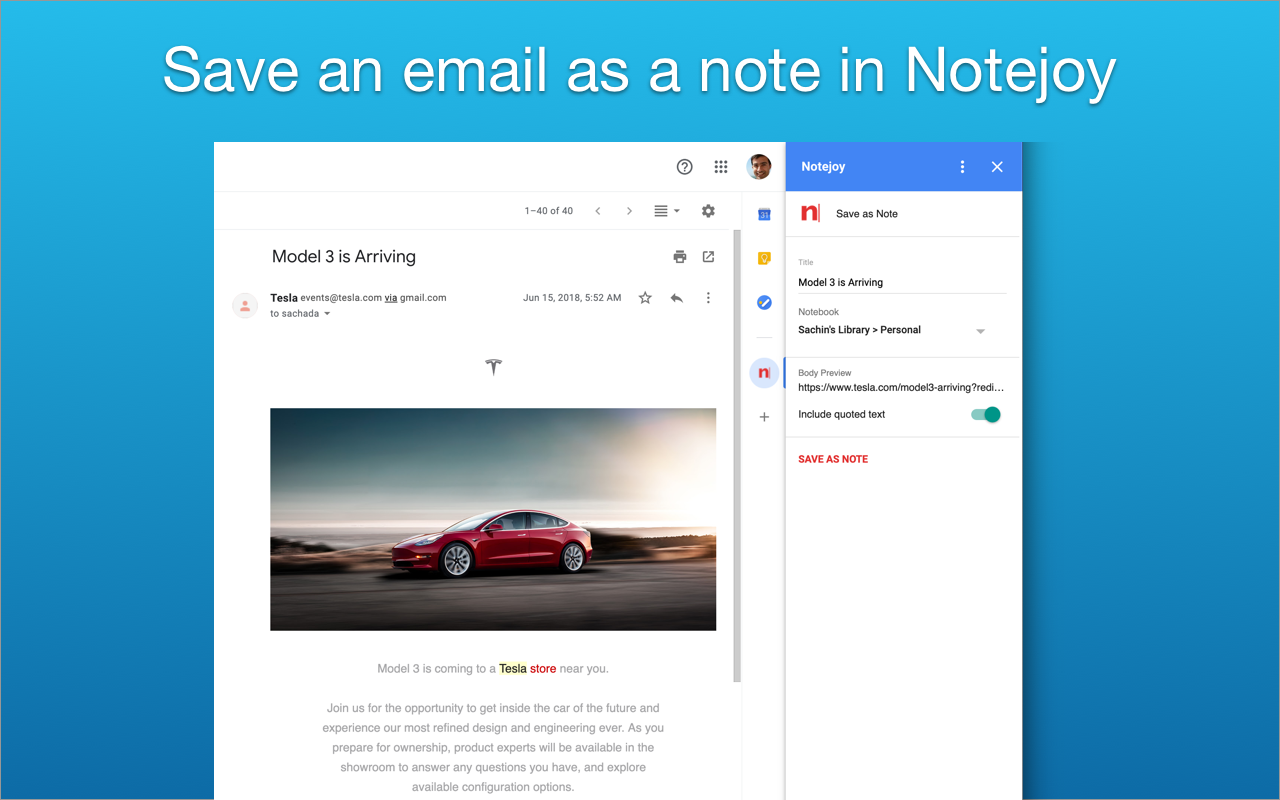The image size is (1280, 800).
Task: Reply to the Tesla email
Action: click(677, 298)
